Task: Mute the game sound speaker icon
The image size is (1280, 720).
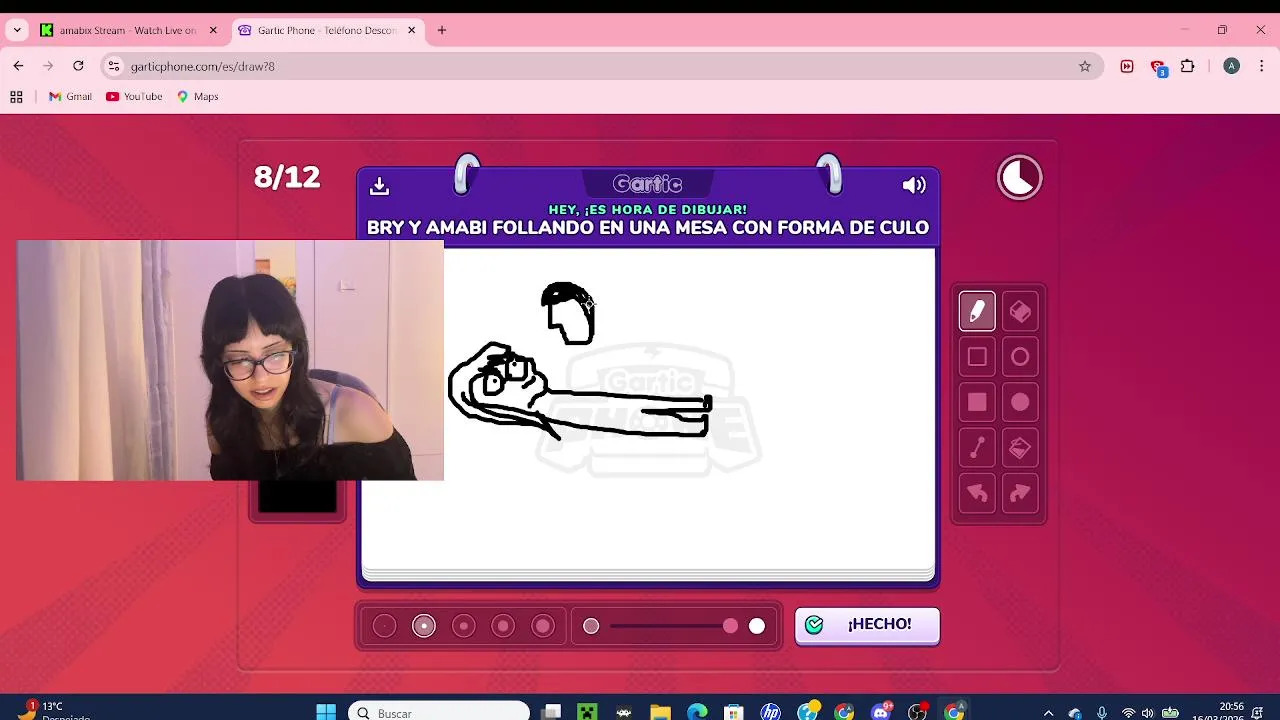Action: click(x=914, y=185)
